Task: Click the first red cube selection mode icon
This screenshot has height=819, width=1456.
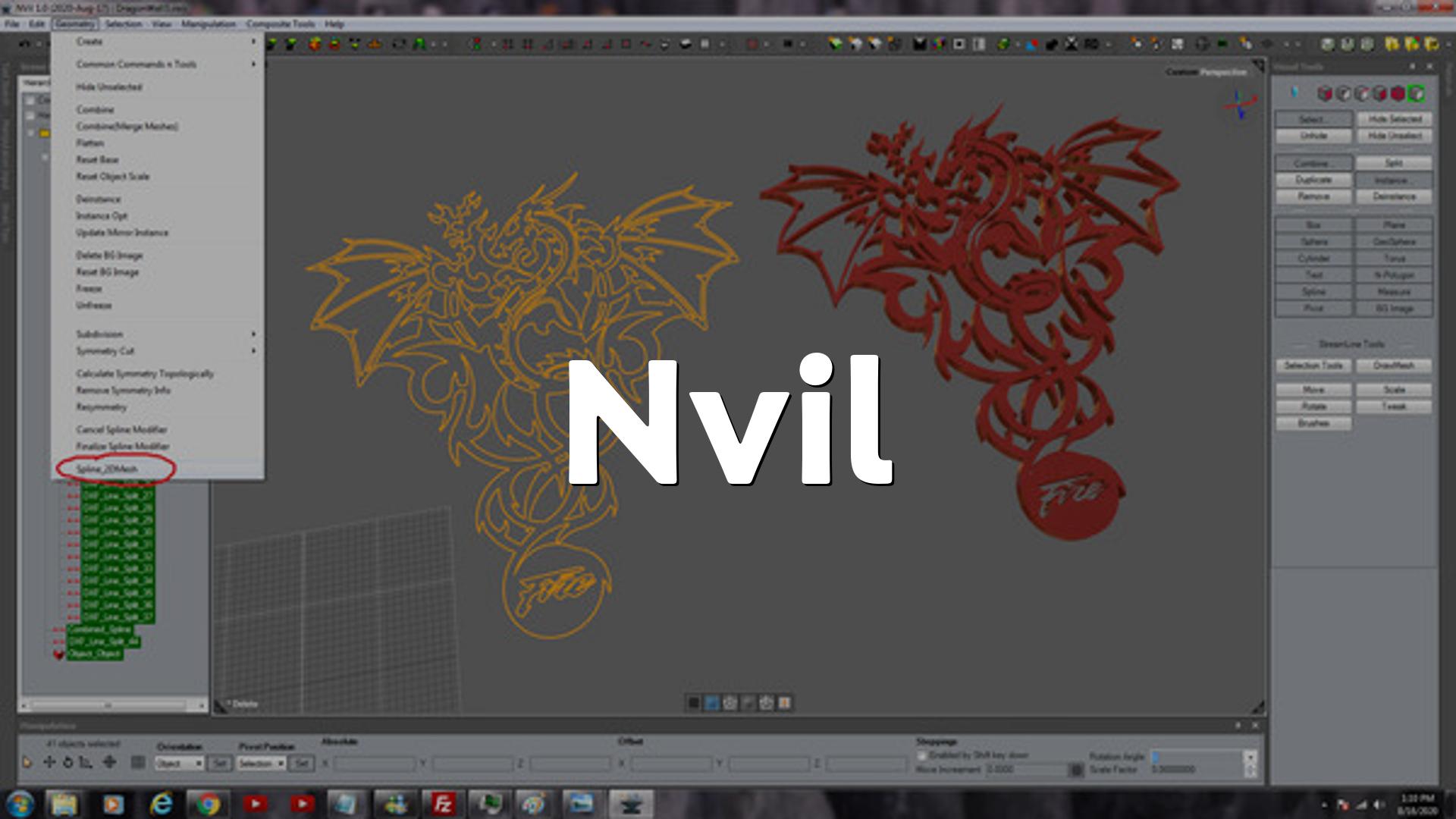Action: (x=1325, y=93)
